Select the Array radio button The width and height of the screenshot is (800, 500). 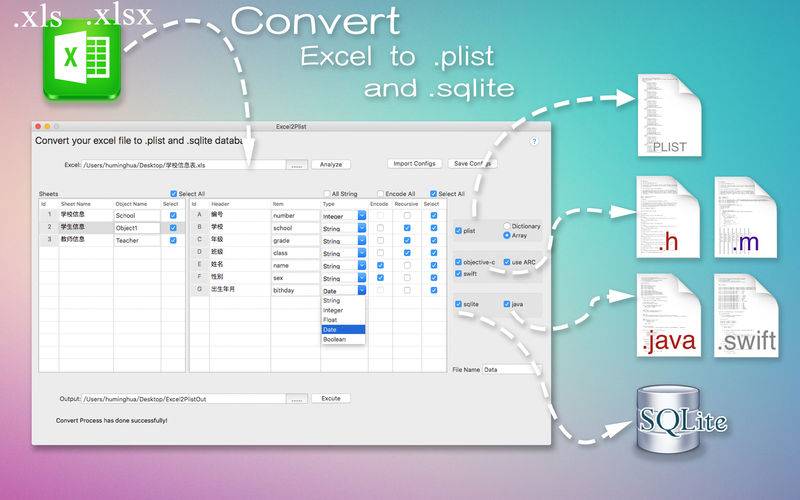click(x=507, y=235)
